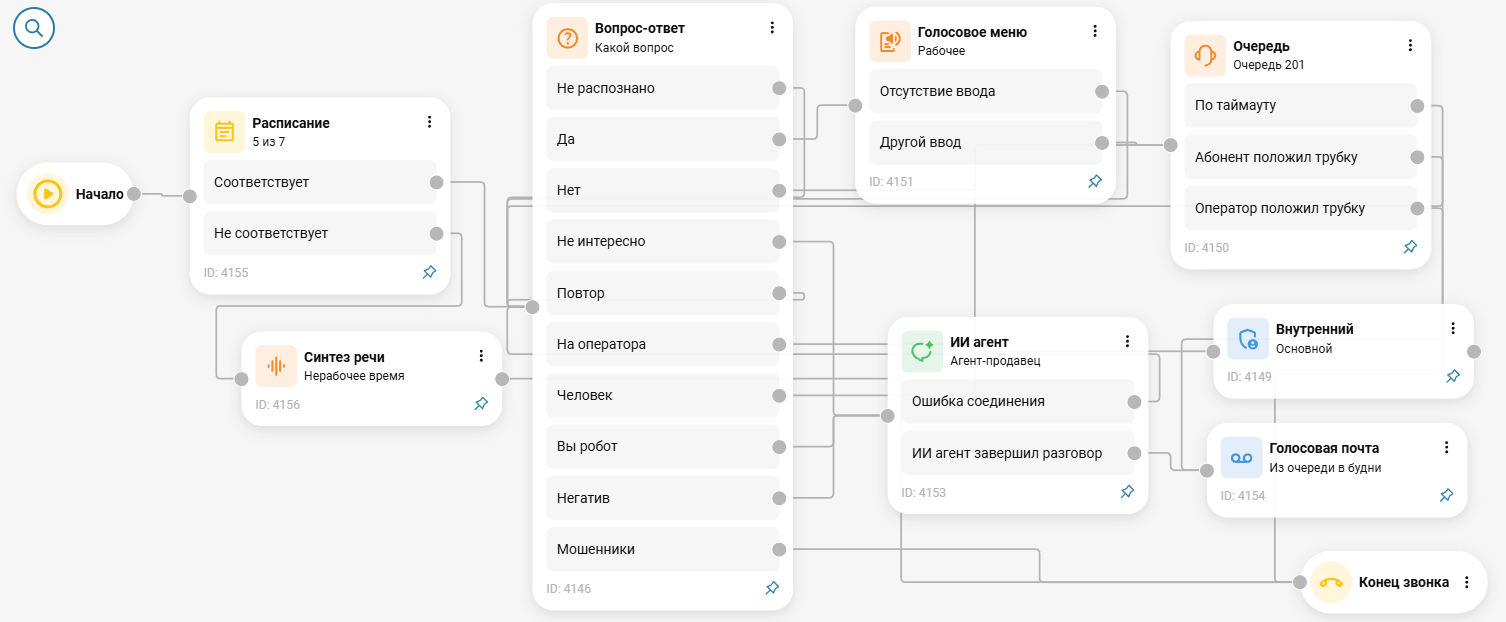
Task: Click the question mark icon on Вопрос-ответ
Action: [567, 38]
